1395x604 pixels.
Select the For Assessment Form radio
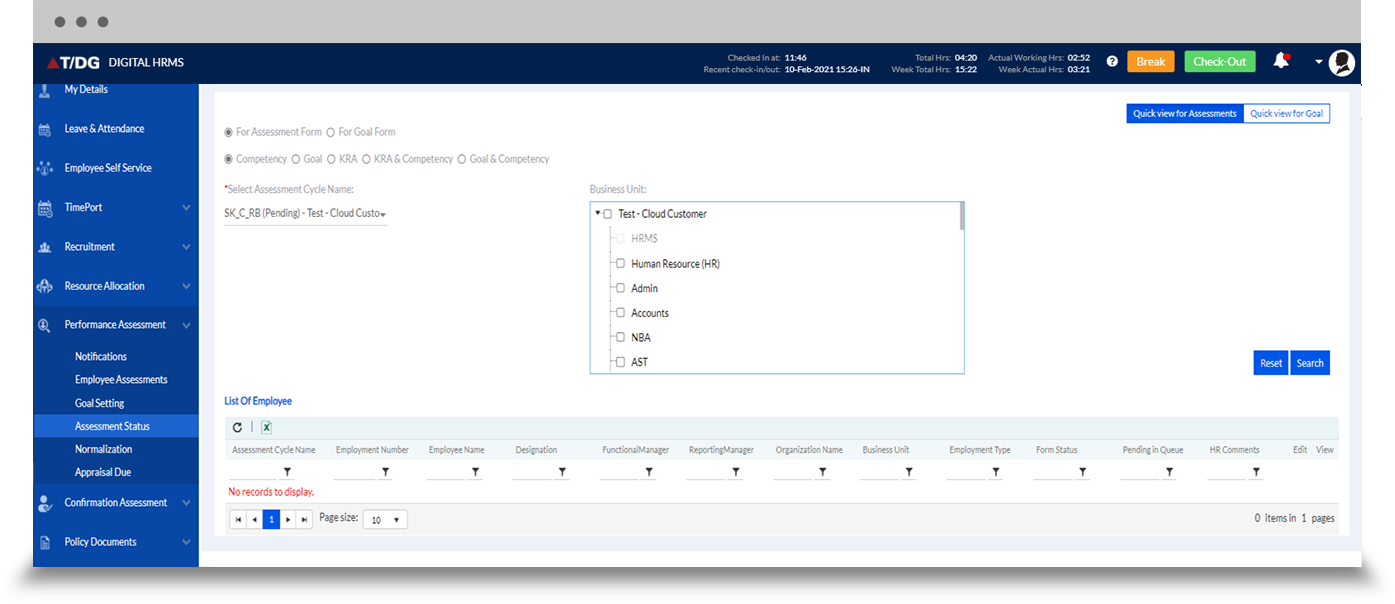[x=229, y=132]
